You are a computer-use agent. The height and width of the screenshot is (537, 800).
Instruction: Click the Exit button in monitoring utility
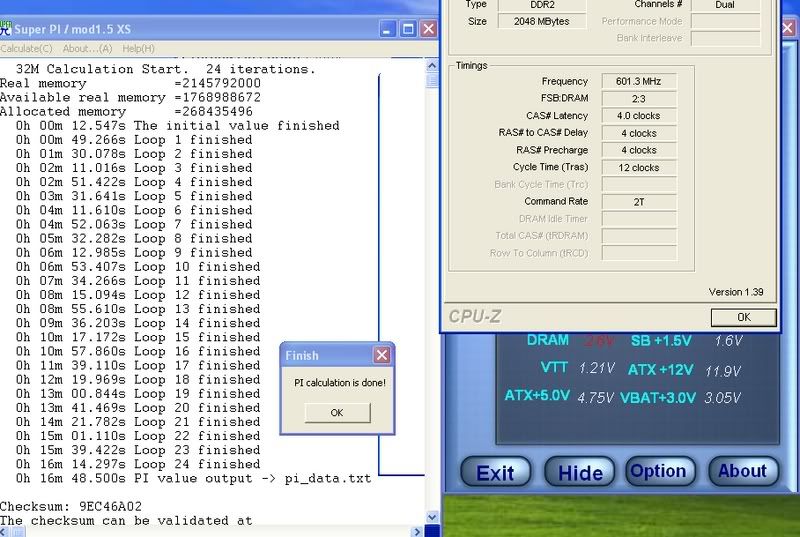(x=495, y=472)
